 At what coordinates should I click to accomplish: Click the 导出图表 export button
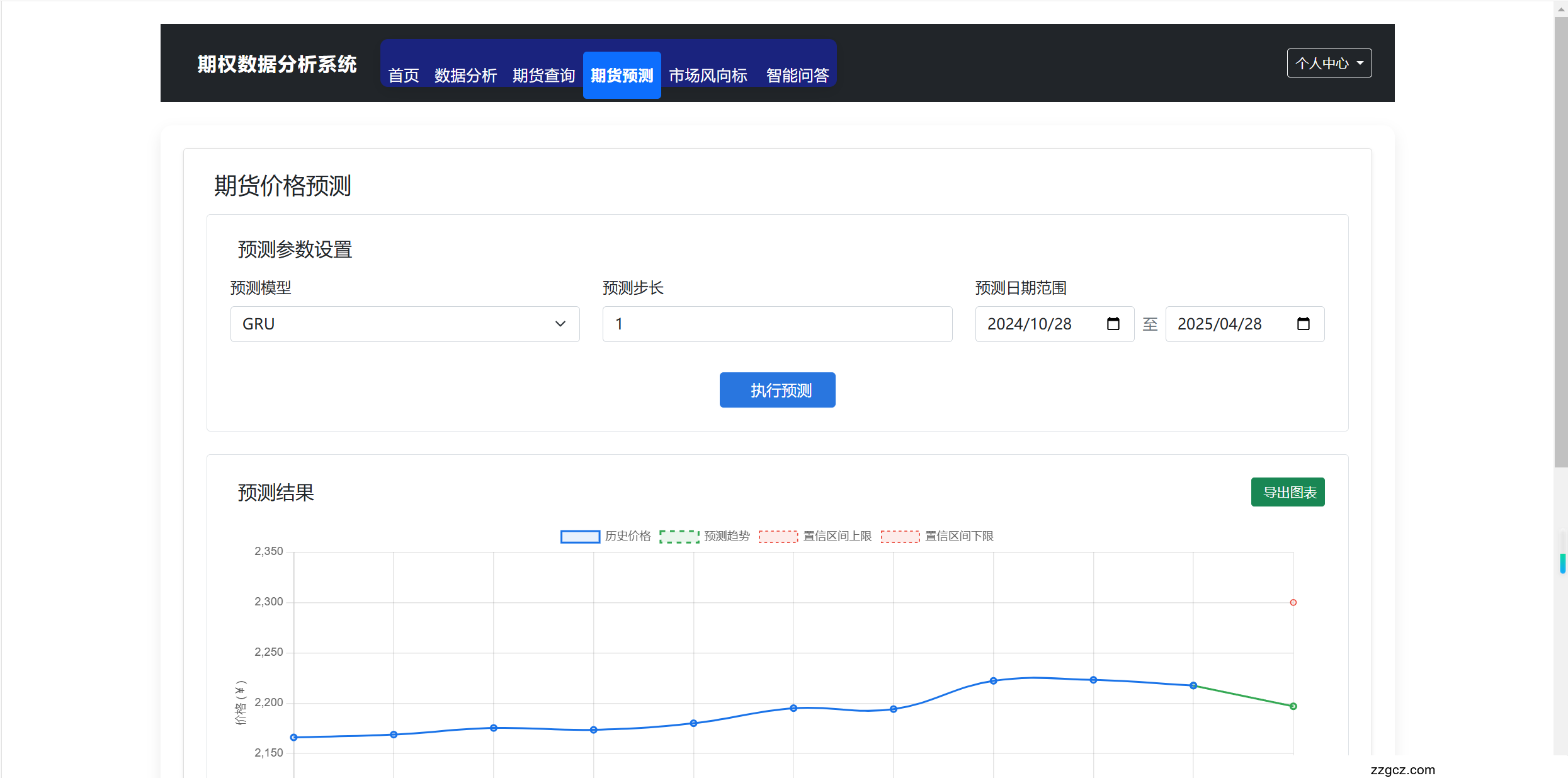(x=1287, y=492)
